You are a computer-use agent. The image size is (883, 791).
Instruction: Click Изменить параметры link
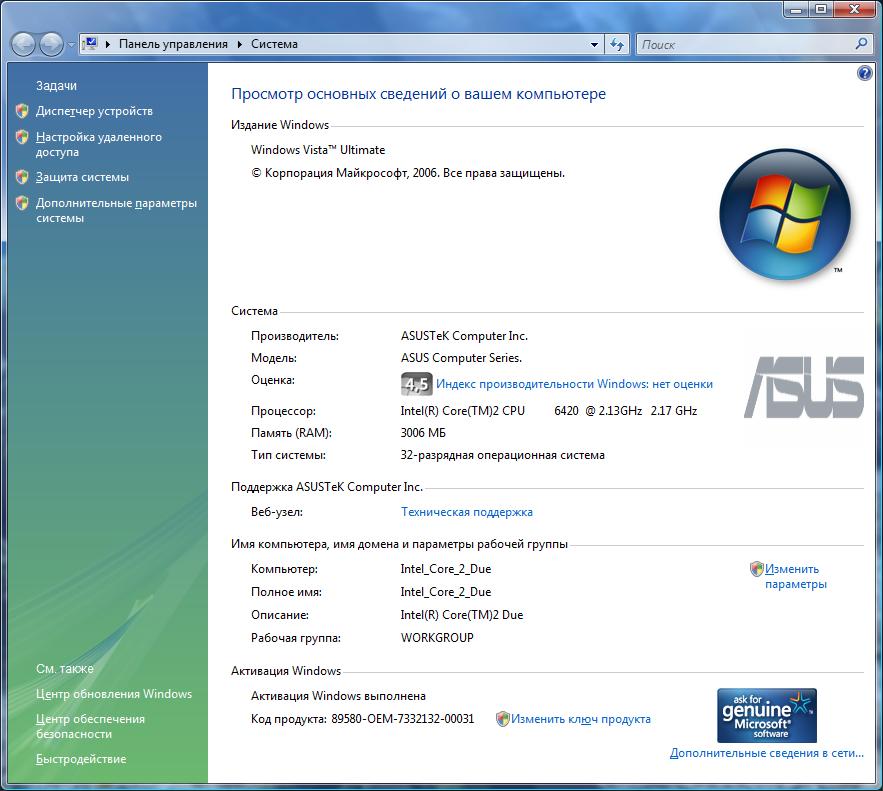[795, 577]
